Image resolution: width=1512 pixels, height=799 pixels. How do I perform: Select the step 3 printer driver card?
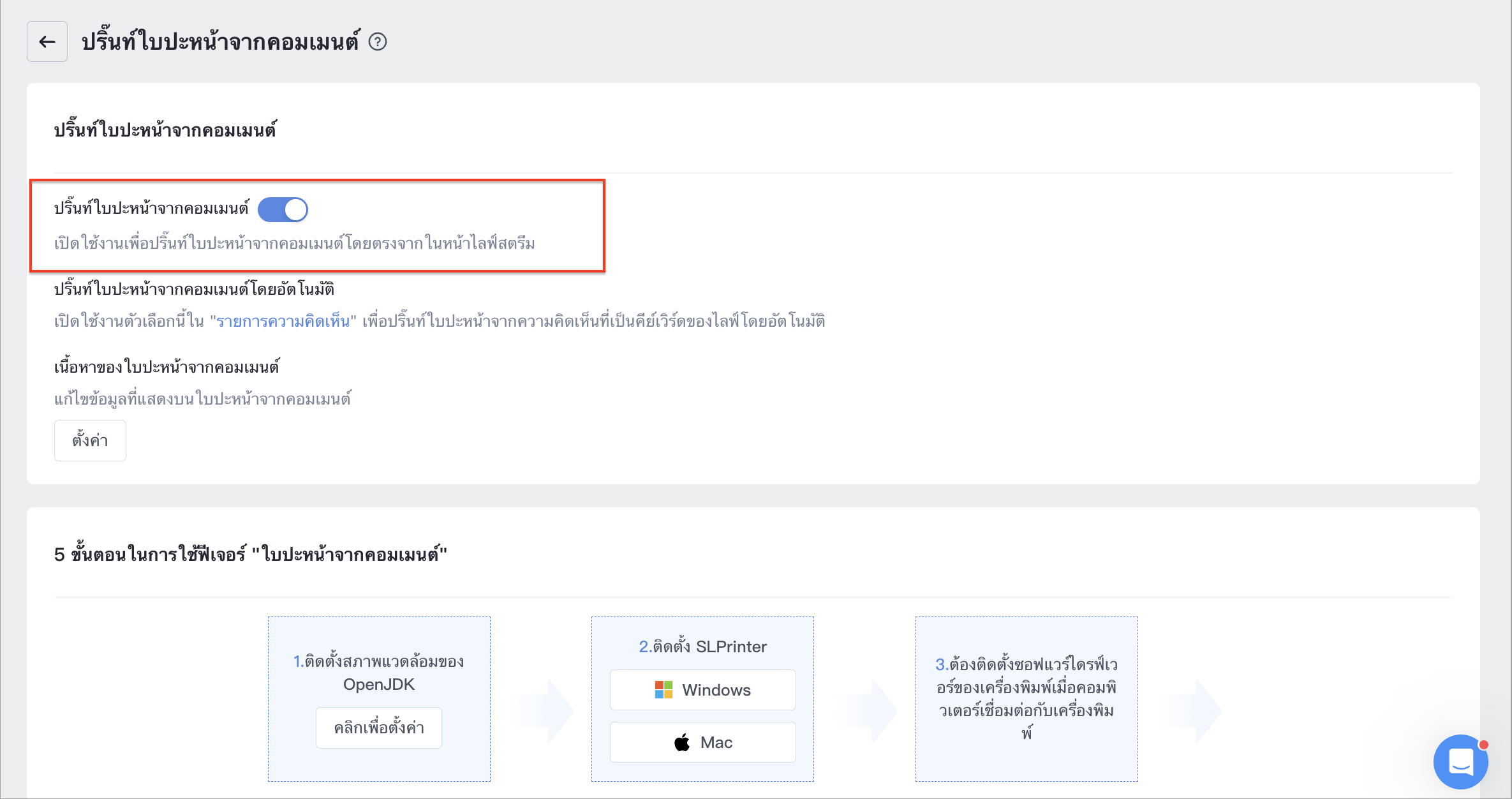coord(1027,699)
